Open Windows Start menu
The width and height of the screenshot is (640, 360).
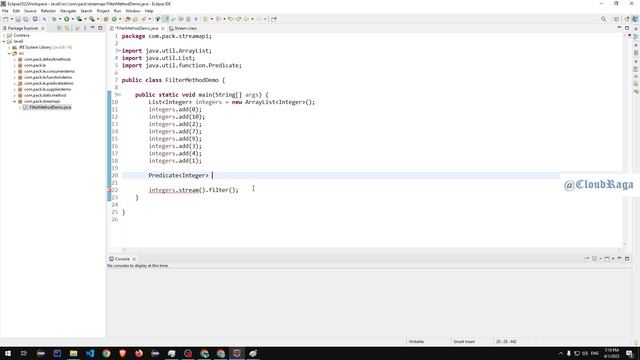click(x=8, y=353)
